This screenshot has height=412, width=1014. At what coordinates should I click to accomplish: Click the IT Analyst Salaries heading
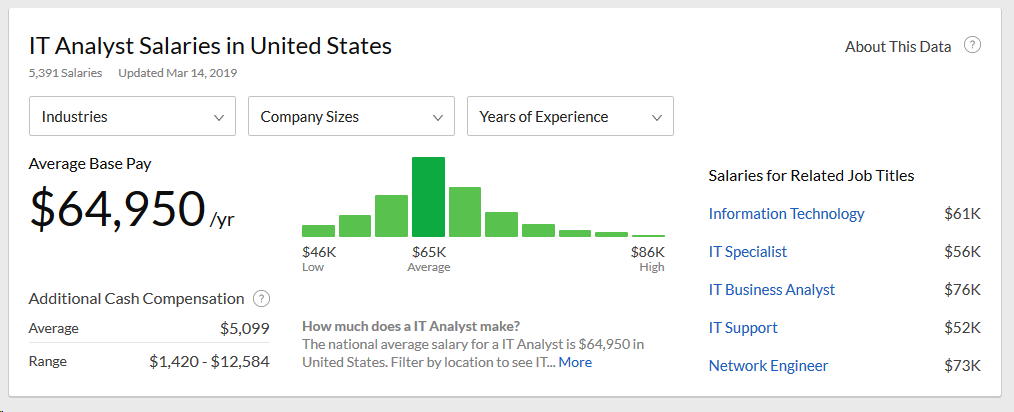[x=210, y=46]
